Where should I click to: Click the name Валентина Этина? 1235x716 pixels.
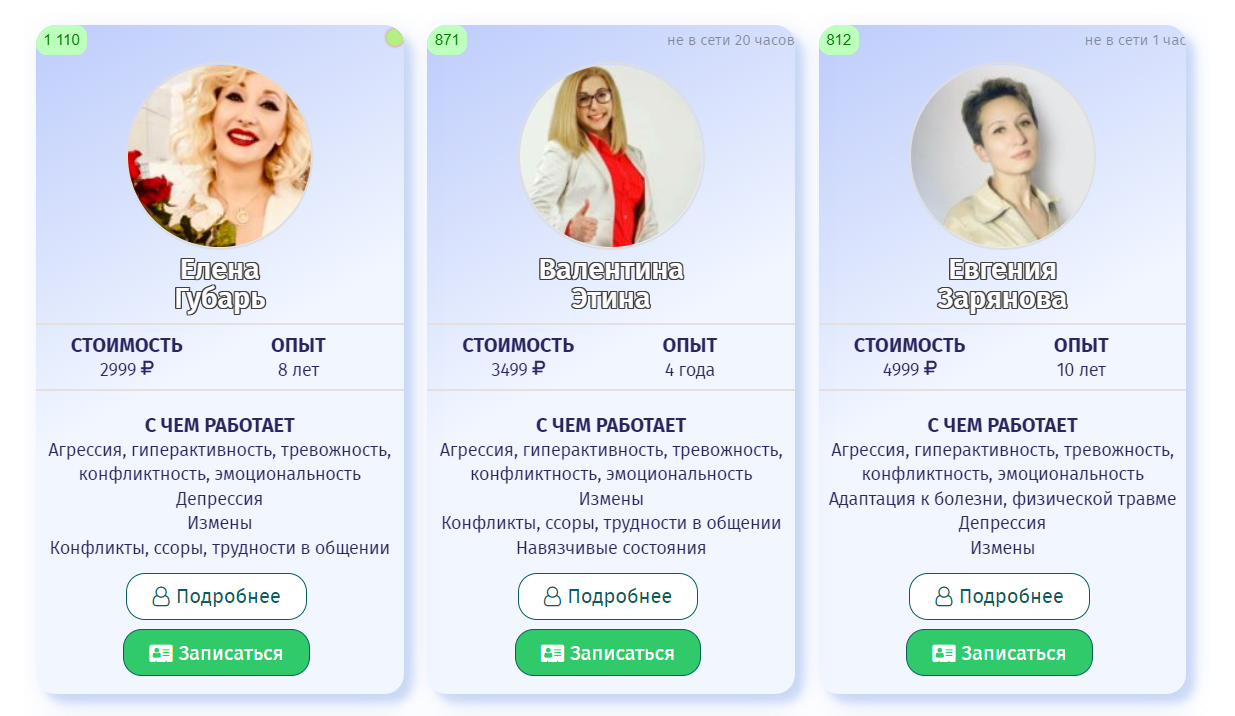tap(611, 284)
